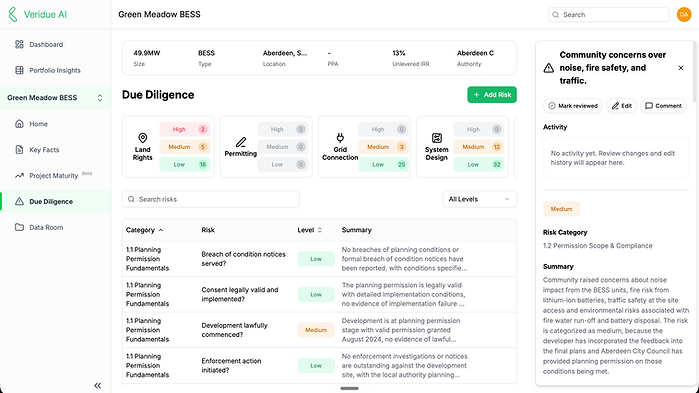The height and width of the screenshot is (393, 699).
Task: Filter Permitting by Low risks
Action: (x=283, y=164)
